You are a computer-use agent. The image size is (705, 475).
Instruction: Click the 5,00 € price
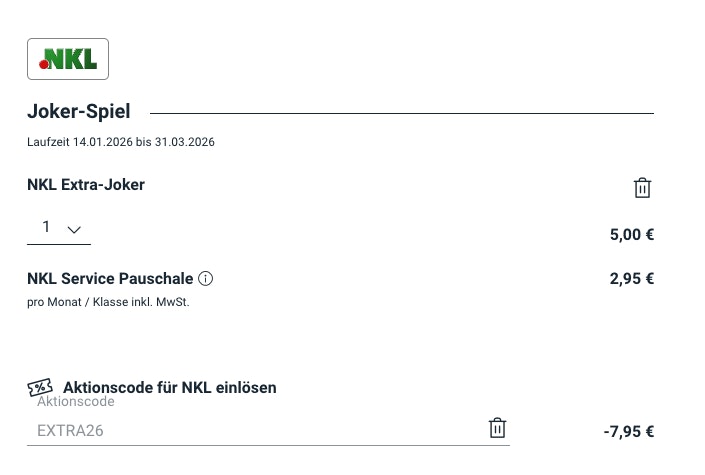631,236
